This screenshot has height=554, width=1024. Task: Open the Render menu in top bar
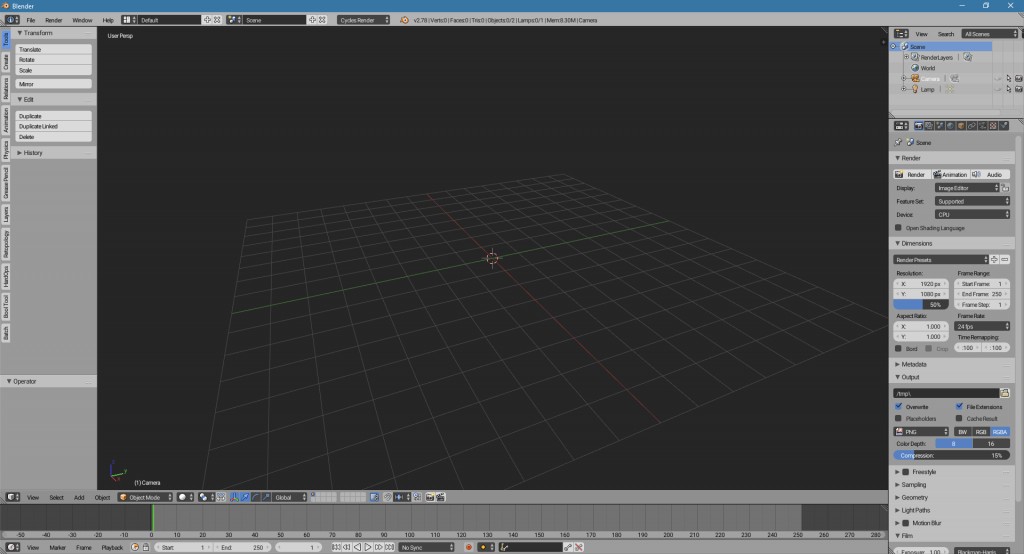[54, 20]
